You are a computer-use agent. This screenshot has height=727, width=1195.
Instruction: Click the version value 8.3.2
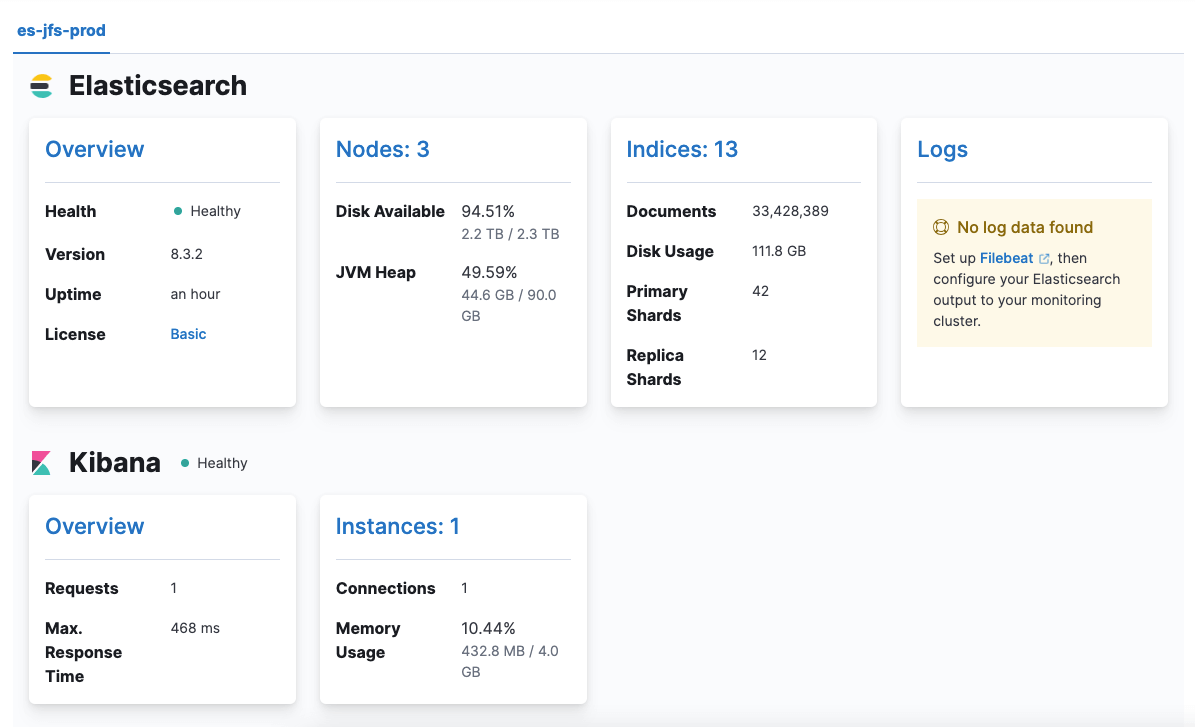[x=187, y=254]
